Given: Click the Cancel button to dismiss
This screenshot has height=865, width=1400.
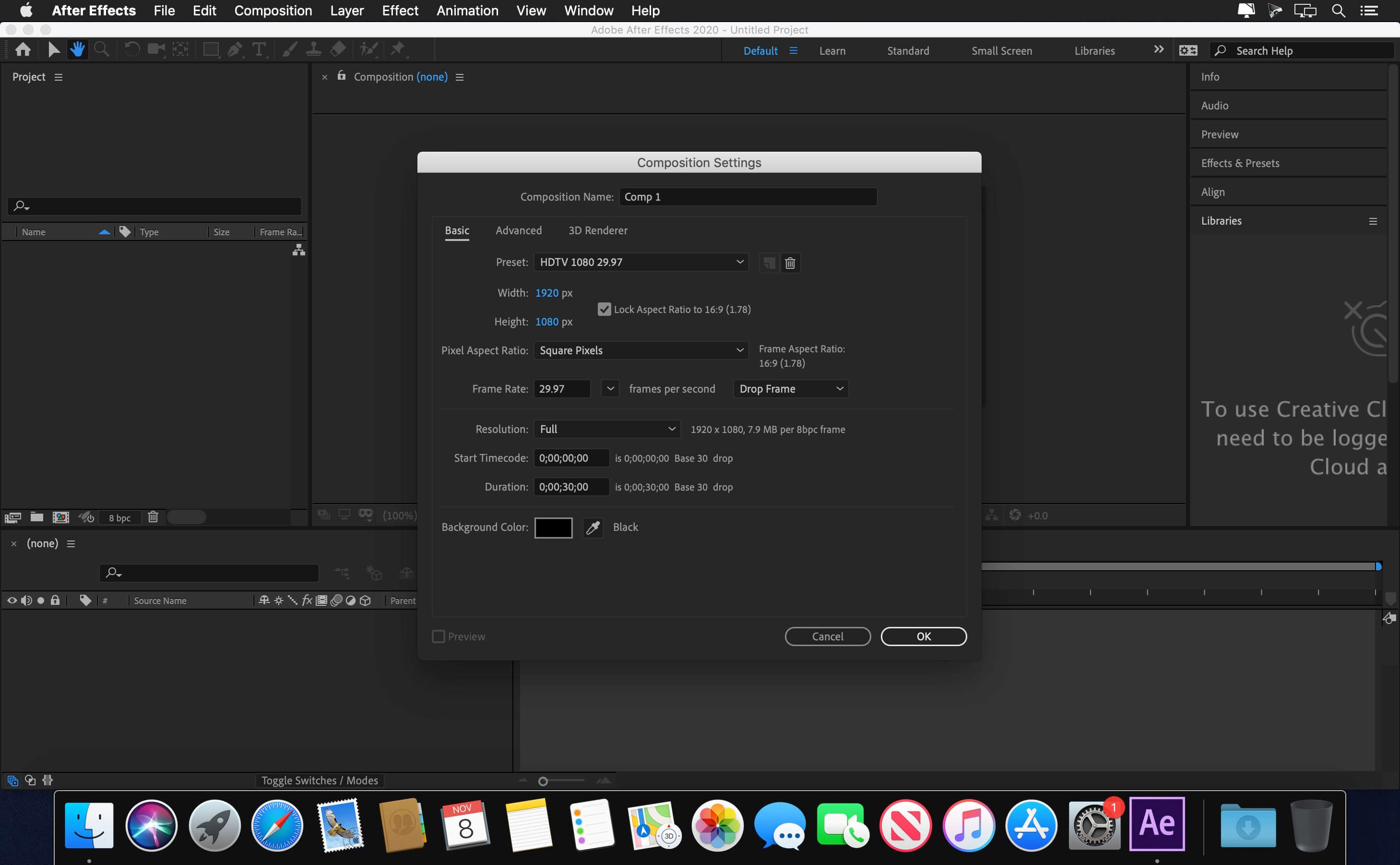Looking at the screenshot, I should click(827, 636).
